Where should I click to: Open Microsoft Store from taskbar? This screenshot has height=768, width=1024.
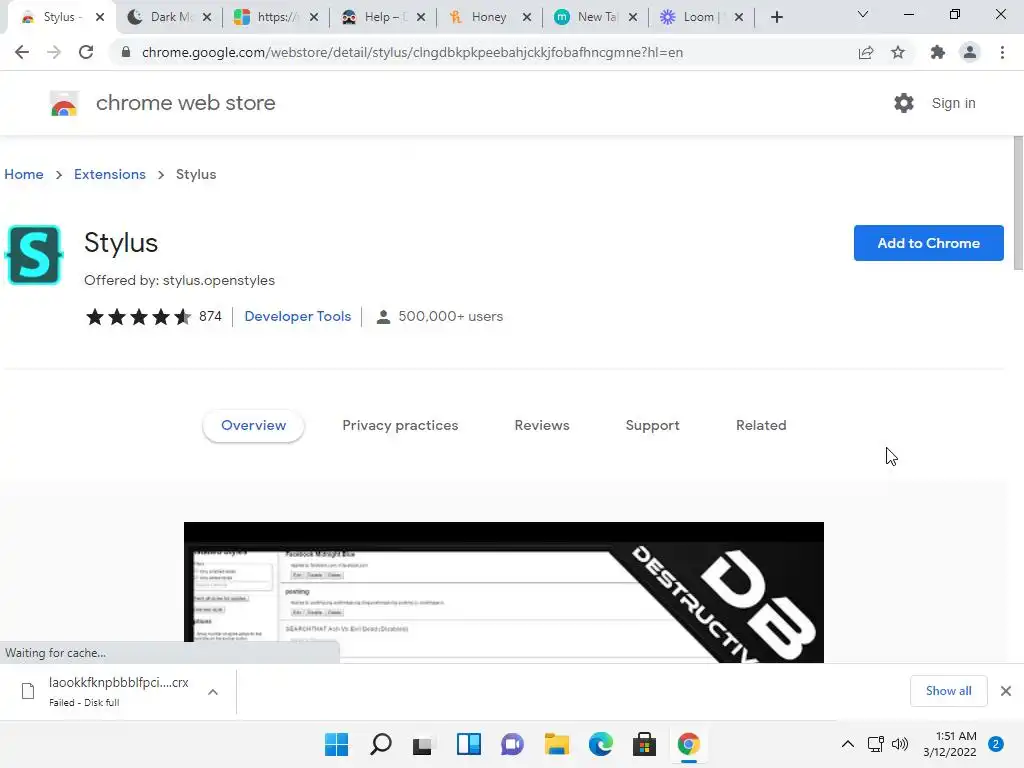(644, 744)
